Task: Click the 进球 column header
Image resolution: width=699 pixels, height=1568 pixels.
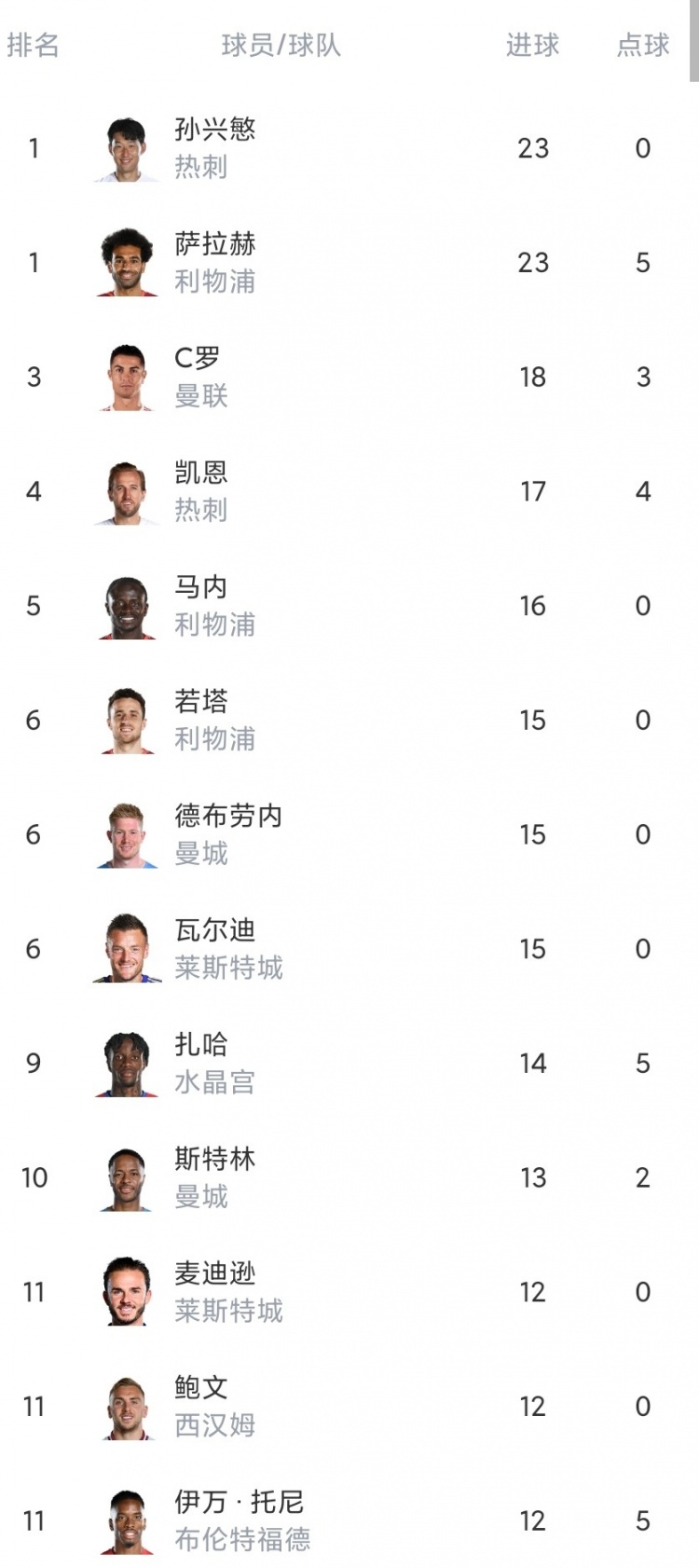Action: pyautogui.click(x=533, y=45)
